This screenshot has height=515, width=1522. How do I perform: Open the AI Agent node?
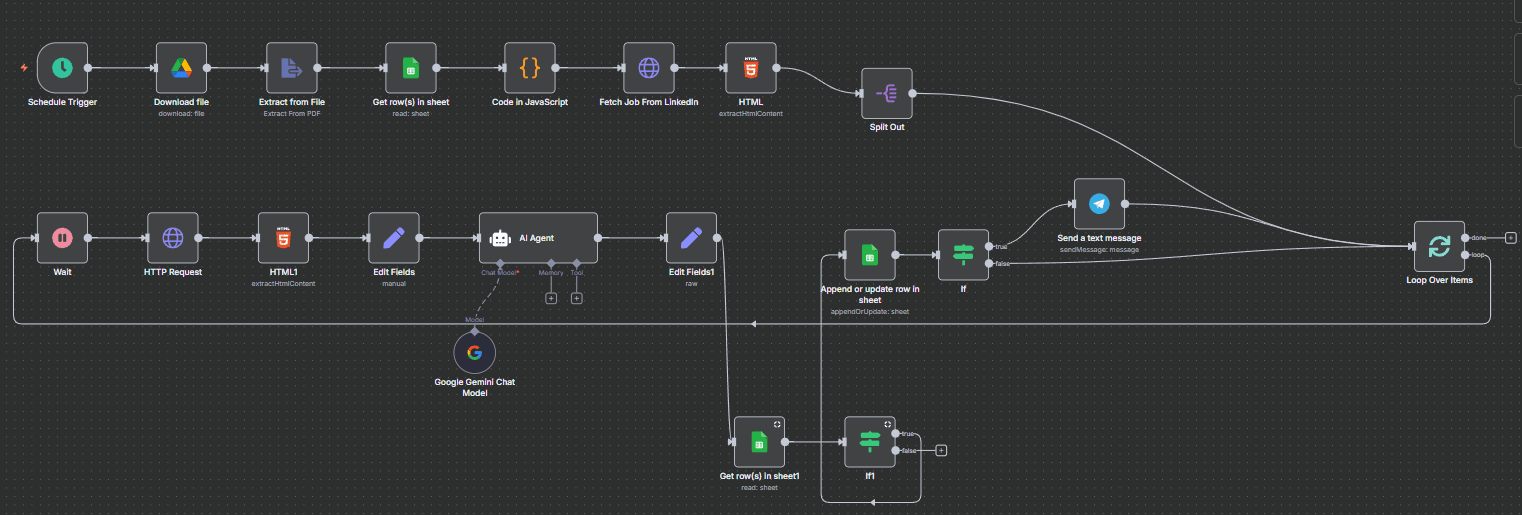tap(538, 238)
